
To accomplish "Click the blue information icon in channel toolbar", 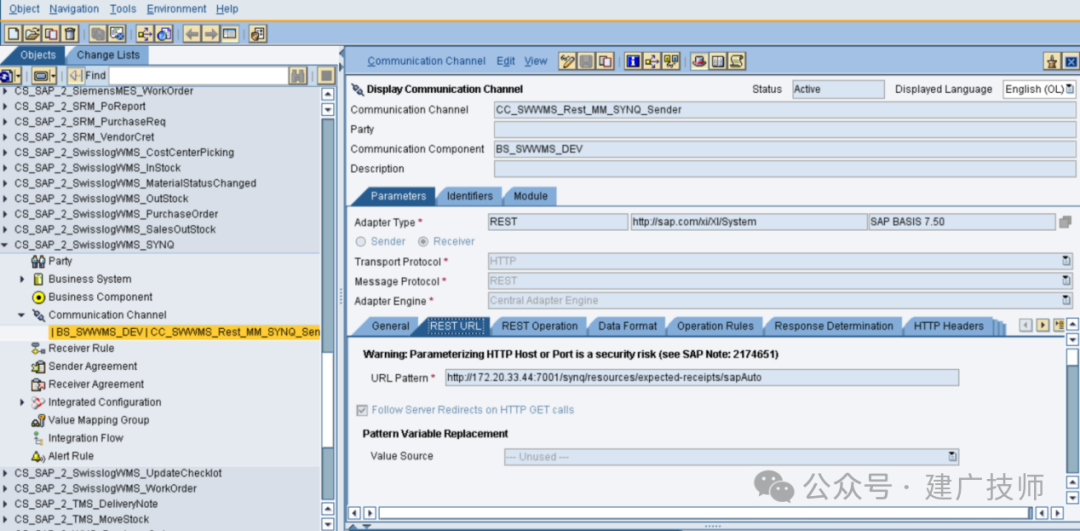I will 633,61.
